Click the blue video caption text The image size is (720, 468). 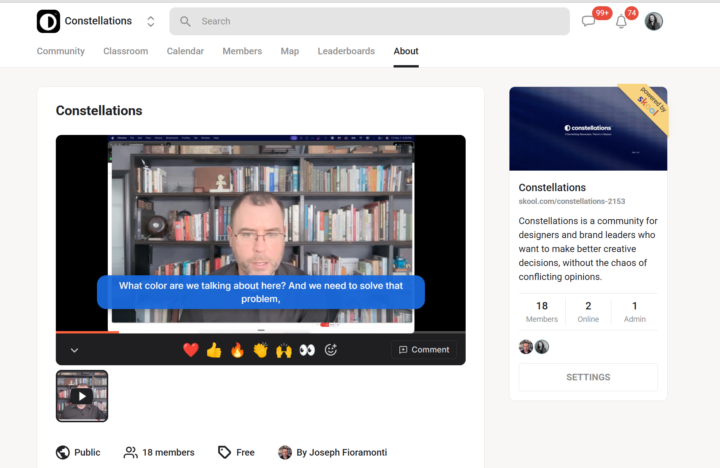[x=261, y=292]
